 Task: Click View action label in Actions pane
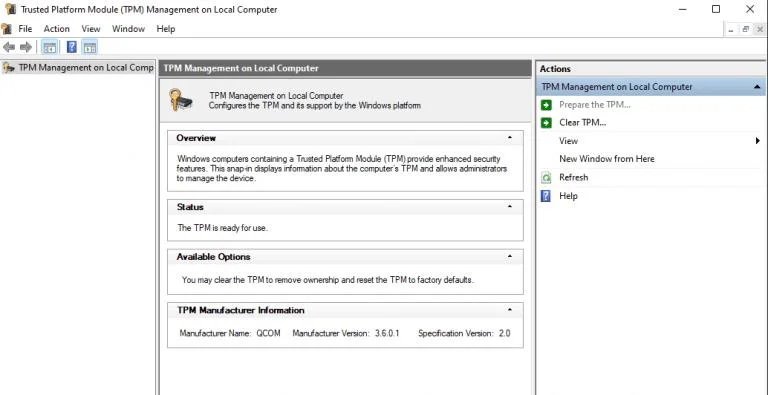click(568, 141)
